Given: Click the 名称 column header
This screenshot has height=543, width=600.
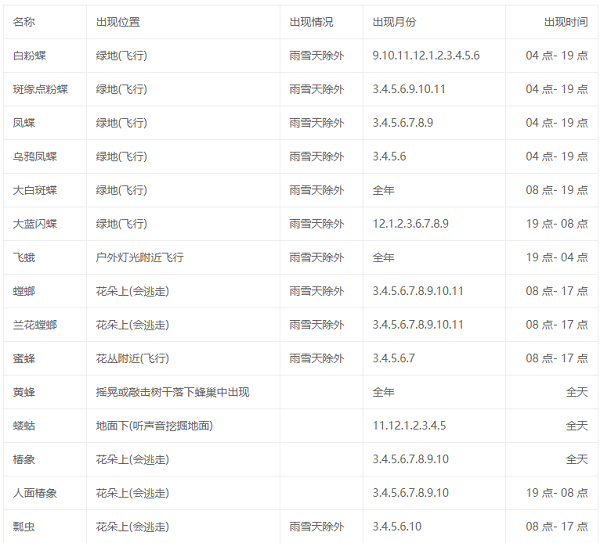Looking at the screenshot, I should click(x=23, y=22).
